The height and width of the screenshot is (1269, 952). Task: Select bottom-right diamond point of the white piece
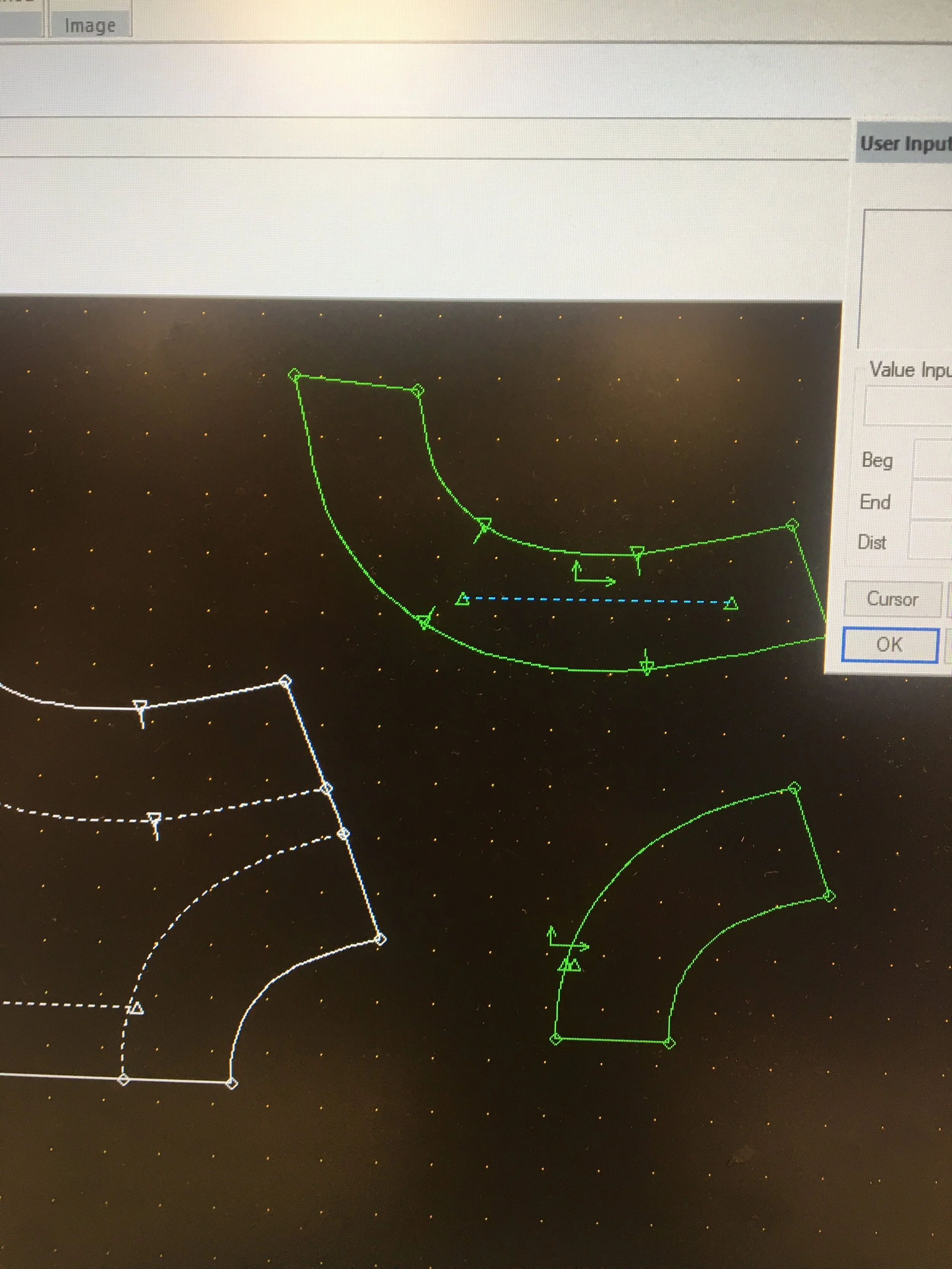click(231, 1083)
